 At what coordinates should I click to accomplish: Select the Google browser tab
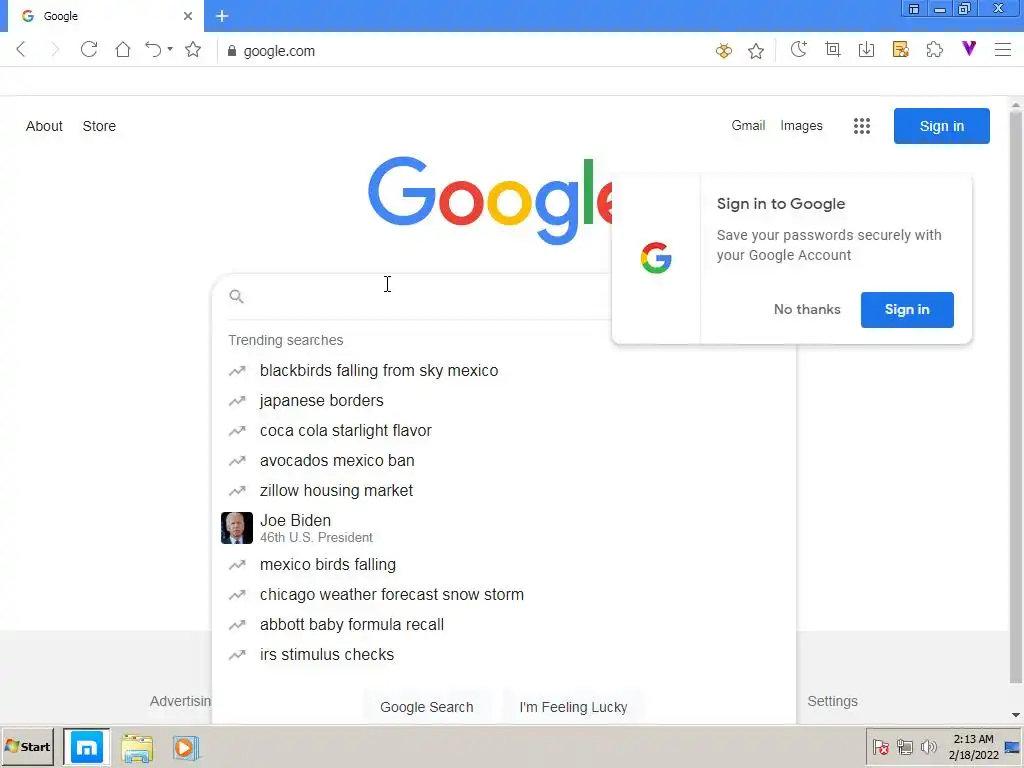[x=104, y=16]
